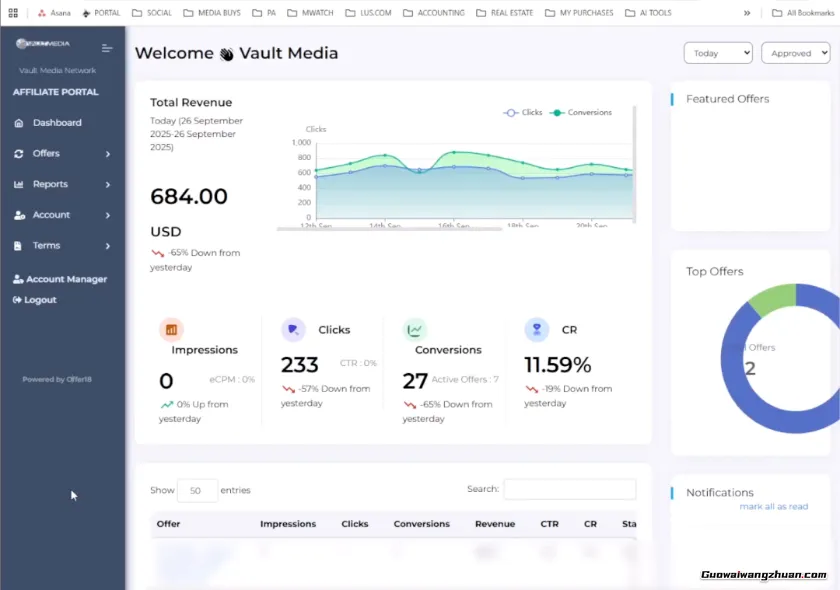The width and height of the screenshot is (840, 590).
Task: Open the Account Manager menu item
Action: coord(60,279)
